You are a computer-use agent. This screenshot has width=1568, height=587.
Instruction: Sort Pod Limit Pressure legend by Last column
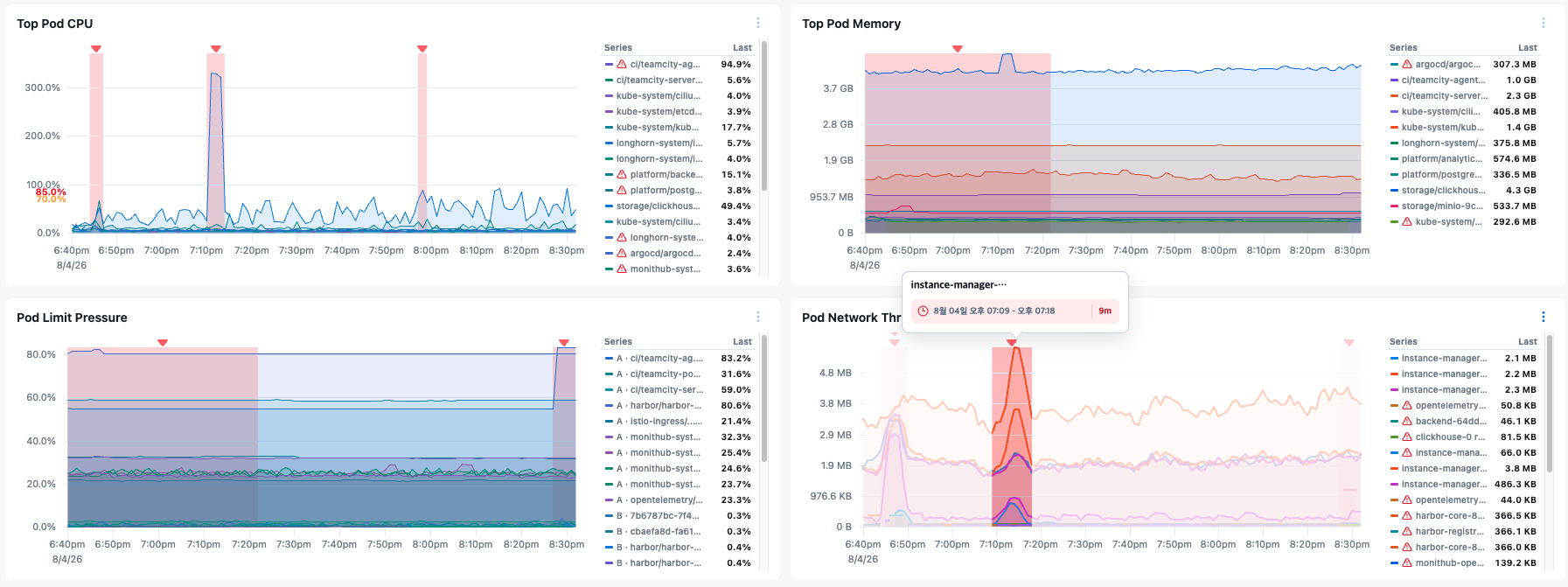pos(742,342)
